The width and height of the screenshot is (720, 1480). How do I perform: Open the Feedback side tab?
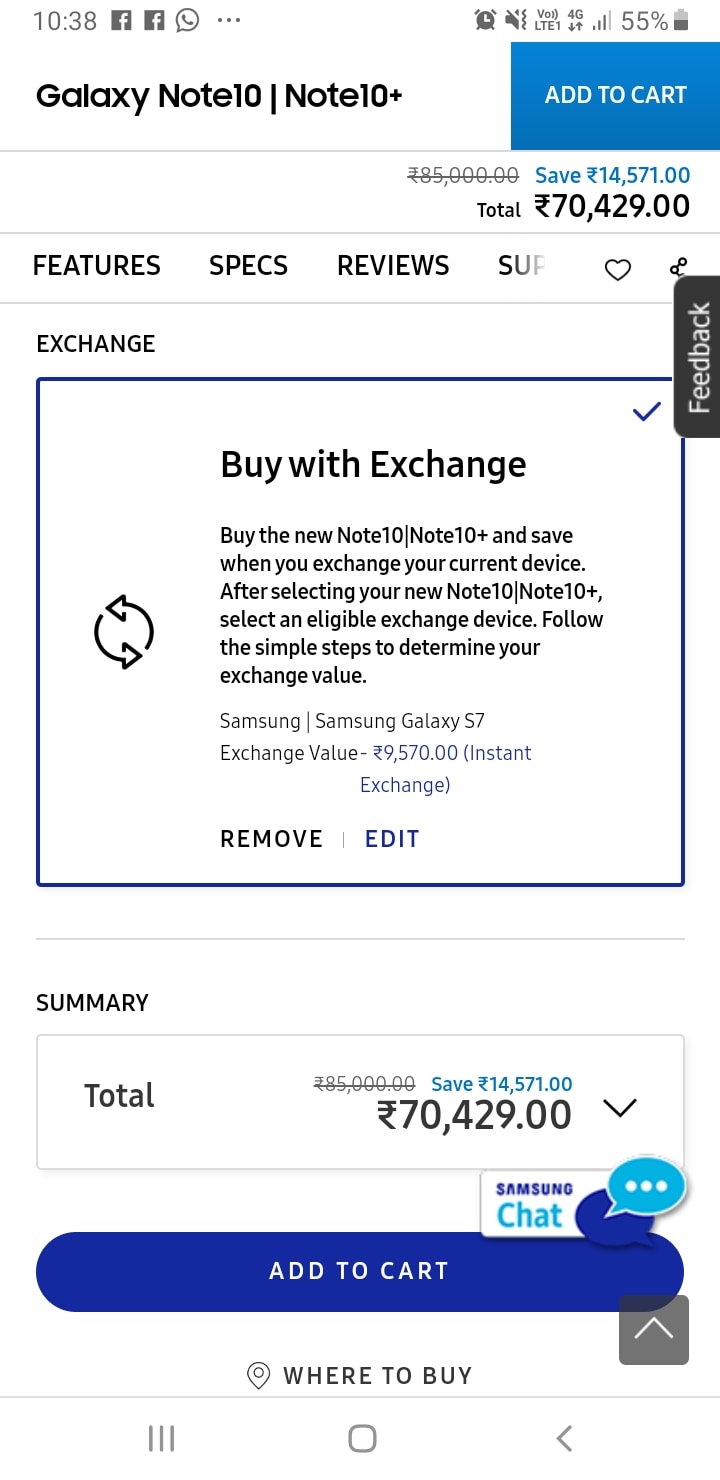[698, 356]
